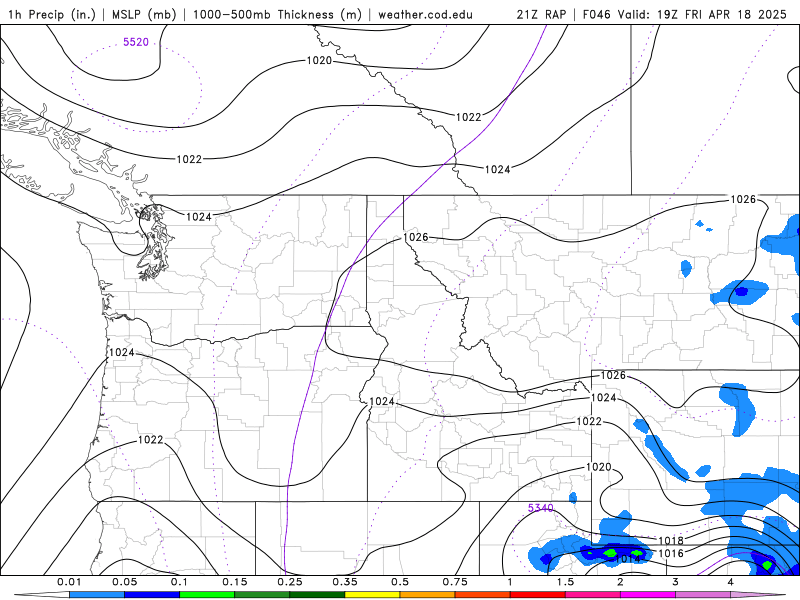Click the 1.5 legend value

(565, 582)
